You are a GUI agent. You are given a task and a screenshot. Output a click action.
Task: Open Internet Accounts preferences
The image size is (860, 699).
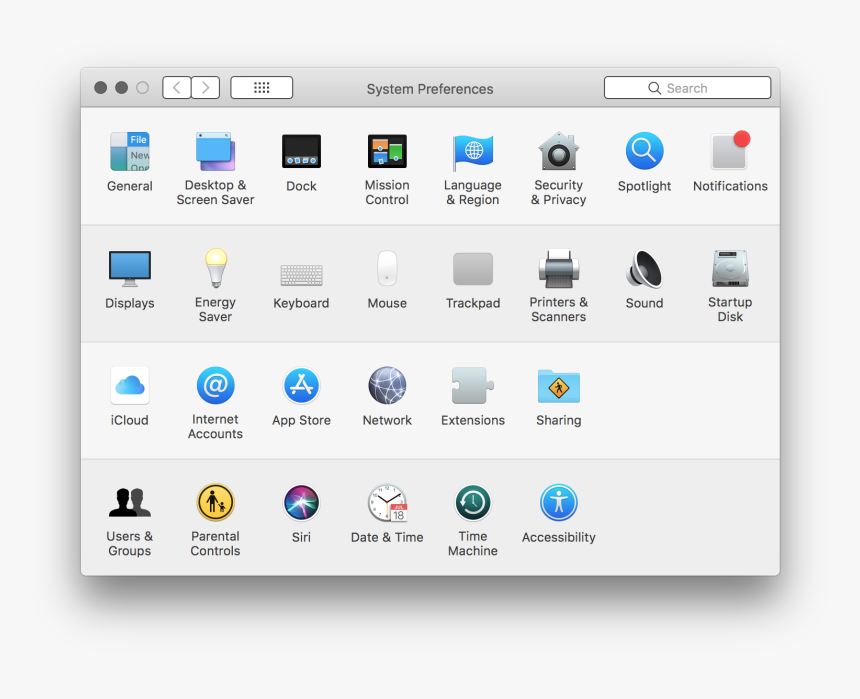[215, 386]
